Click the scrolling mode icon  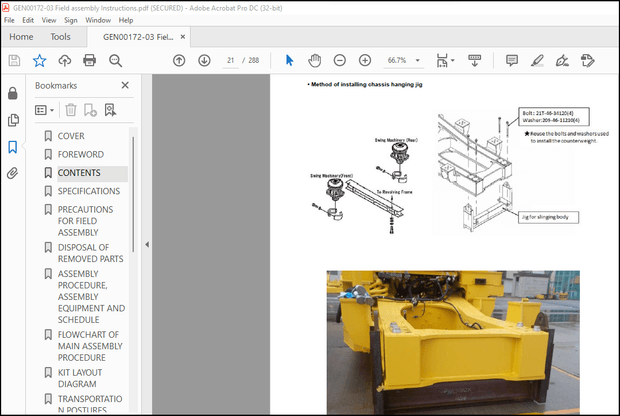[x=474, y=61]
